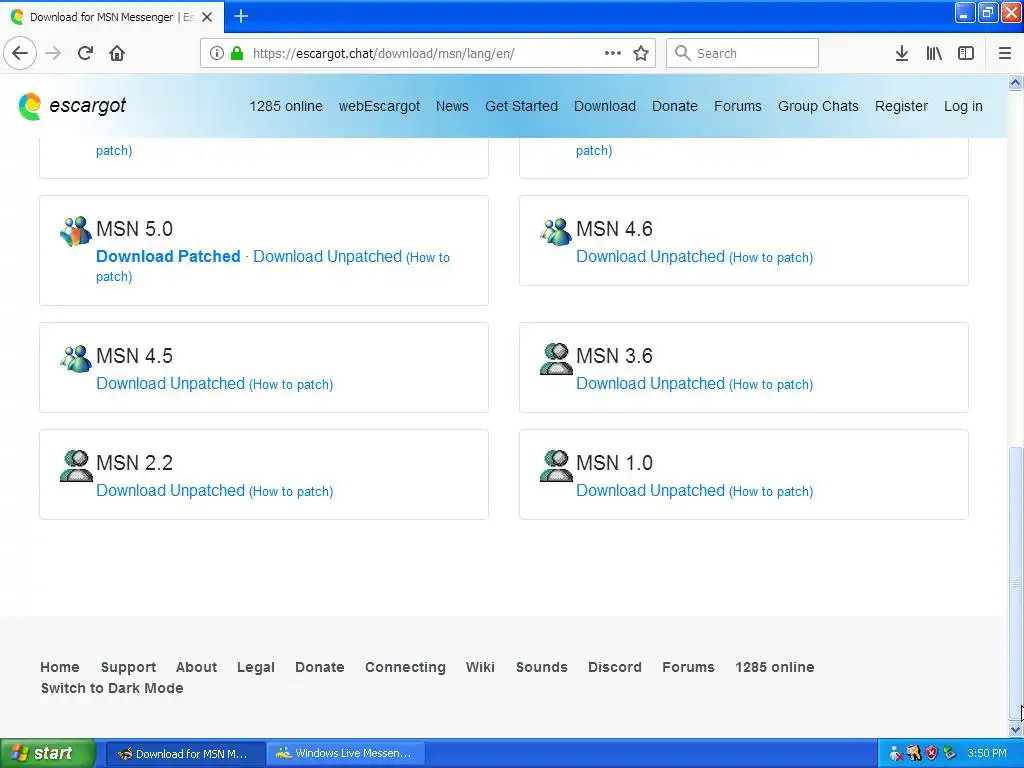Click the 1285 online header link
The height and width of the screenshot is (768, 1024).
tap(285, 106)
